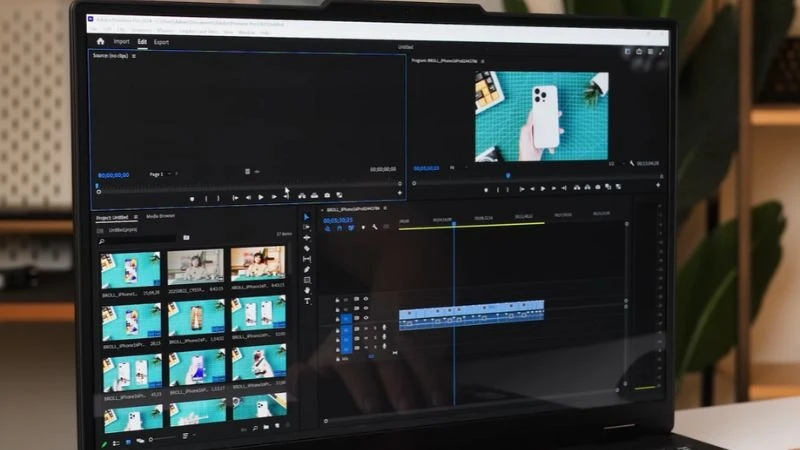Click Extract button in Program monitor

pos(588,187)
